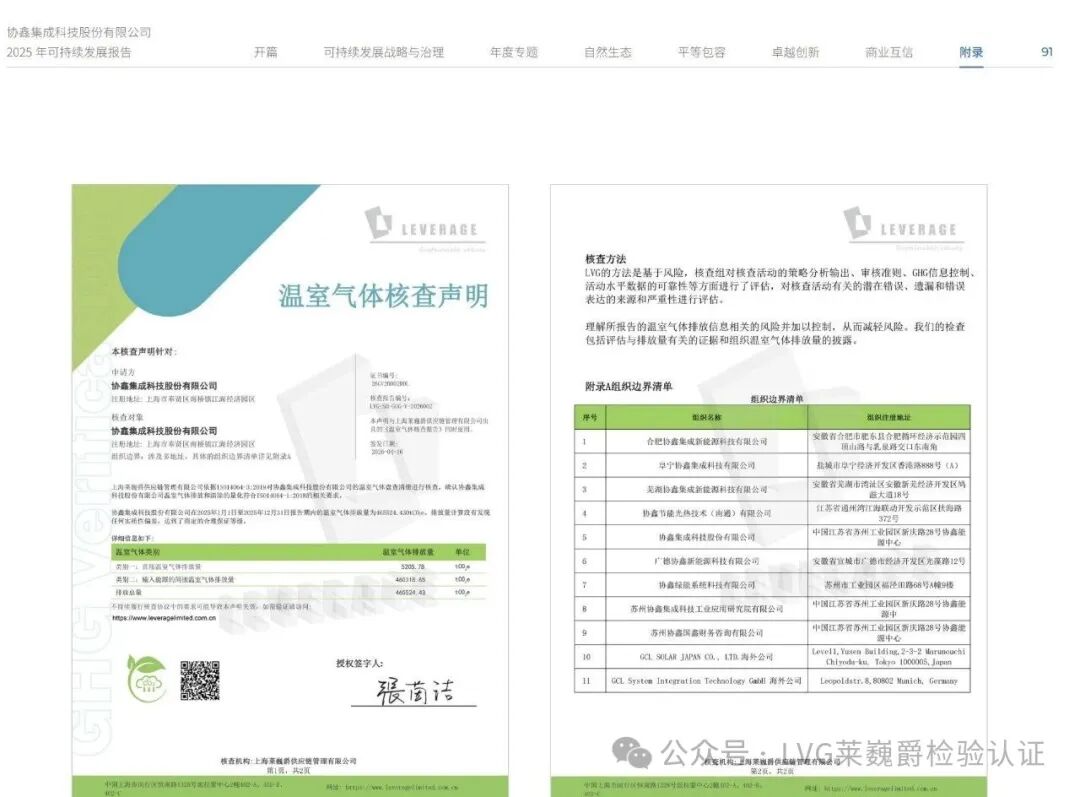
Task: Select the 商业互信 tab
Action: (x=889, y=52)
